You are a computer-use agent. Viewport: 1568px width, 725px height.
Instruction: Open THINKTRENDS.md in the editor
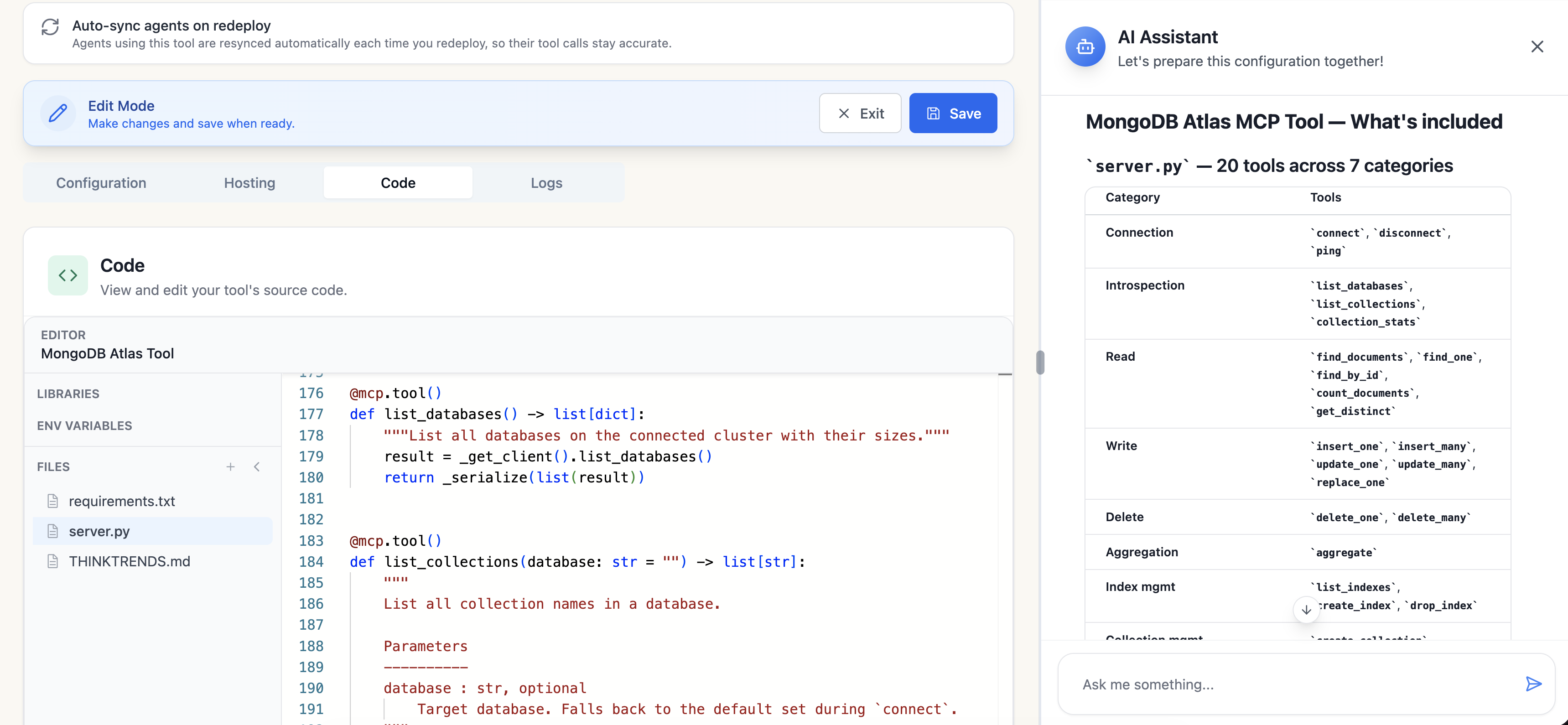pyautogui.click(x=153, y=561)
